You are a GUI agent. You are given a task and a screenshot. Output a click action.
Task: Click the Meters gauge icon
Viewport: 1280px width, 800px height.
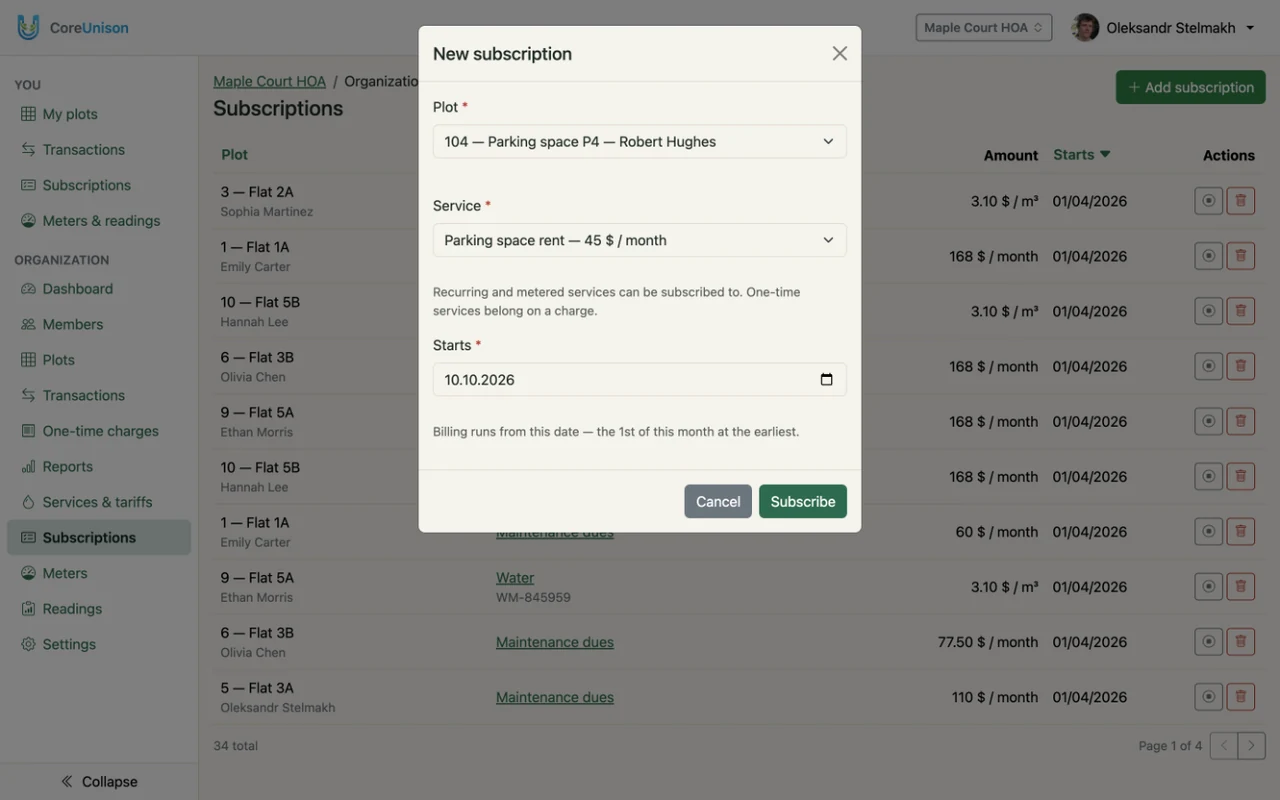[28, 573]
